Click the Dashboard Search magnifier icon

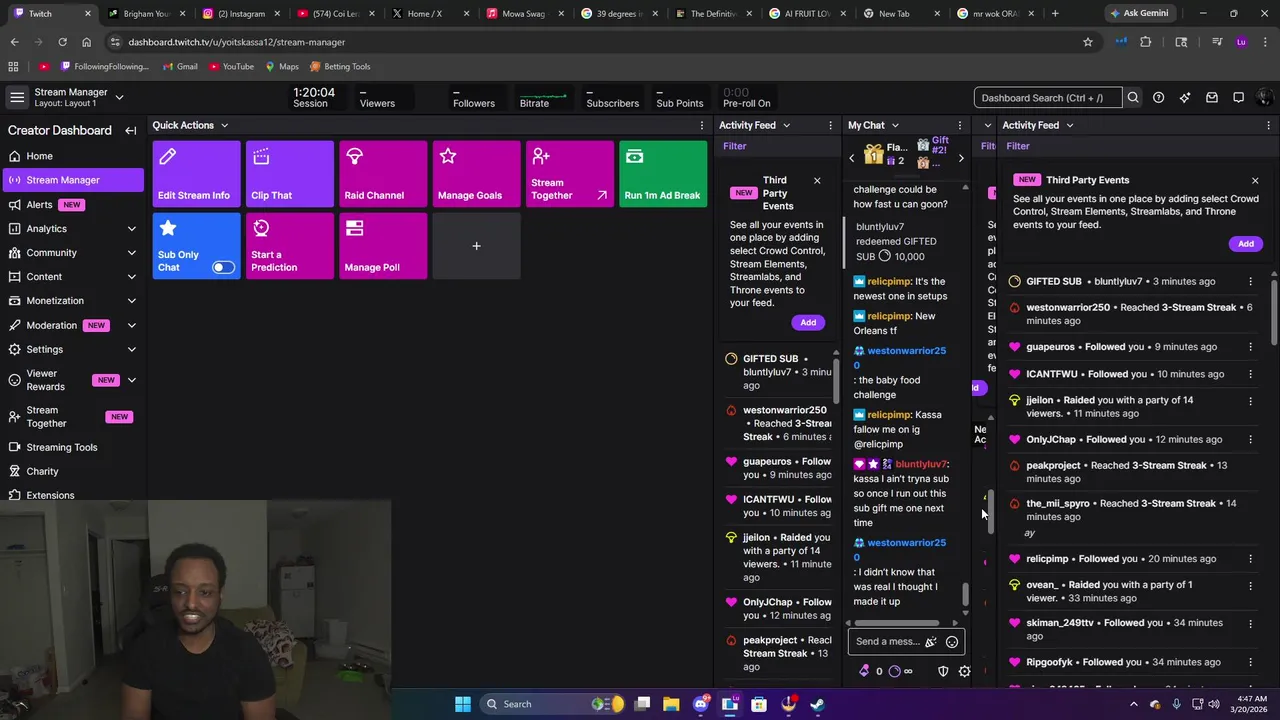click(1133, 98)
